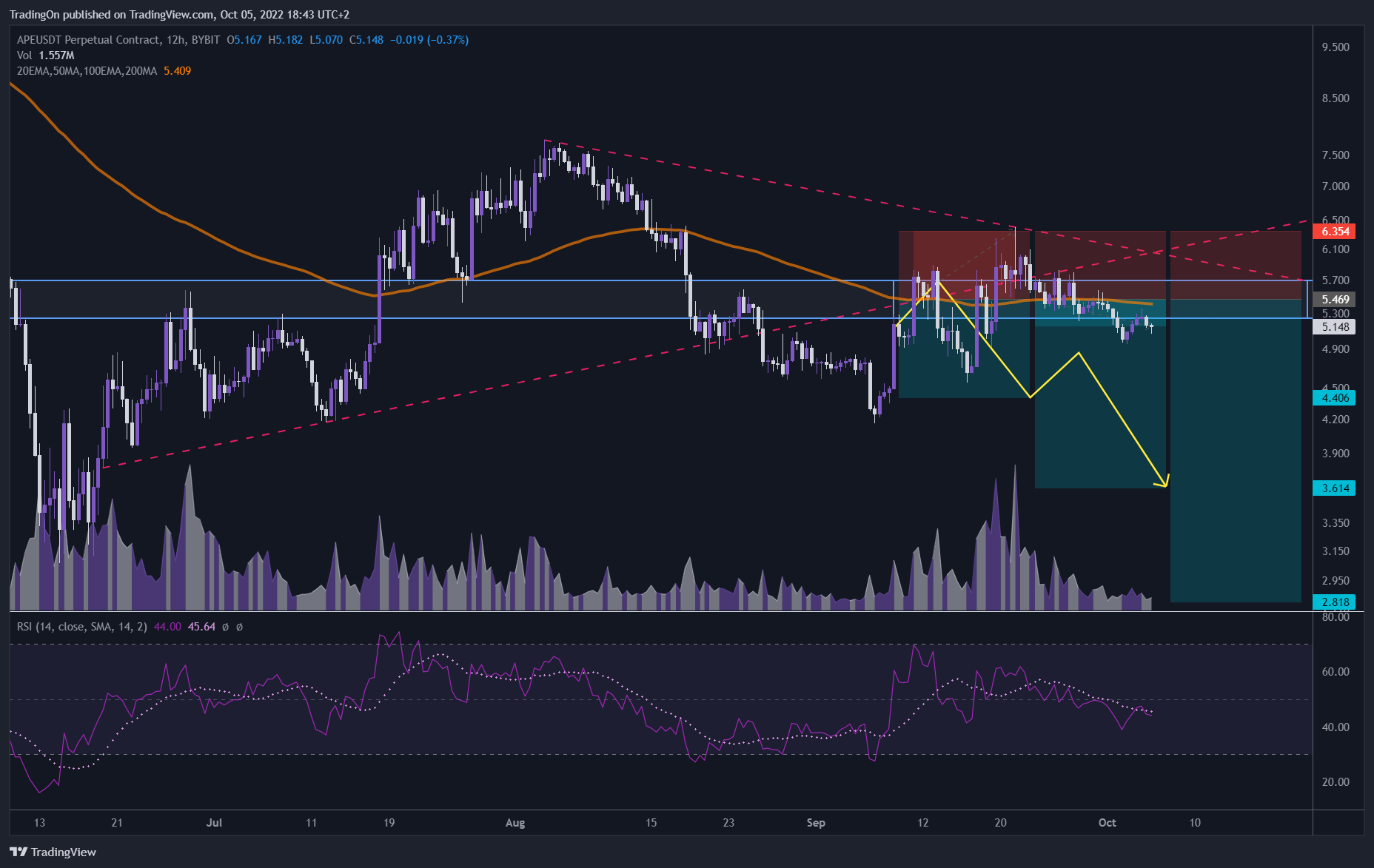Click the 9.500 price scale value
This screenshot has height=868, width=1374.
1336,47
